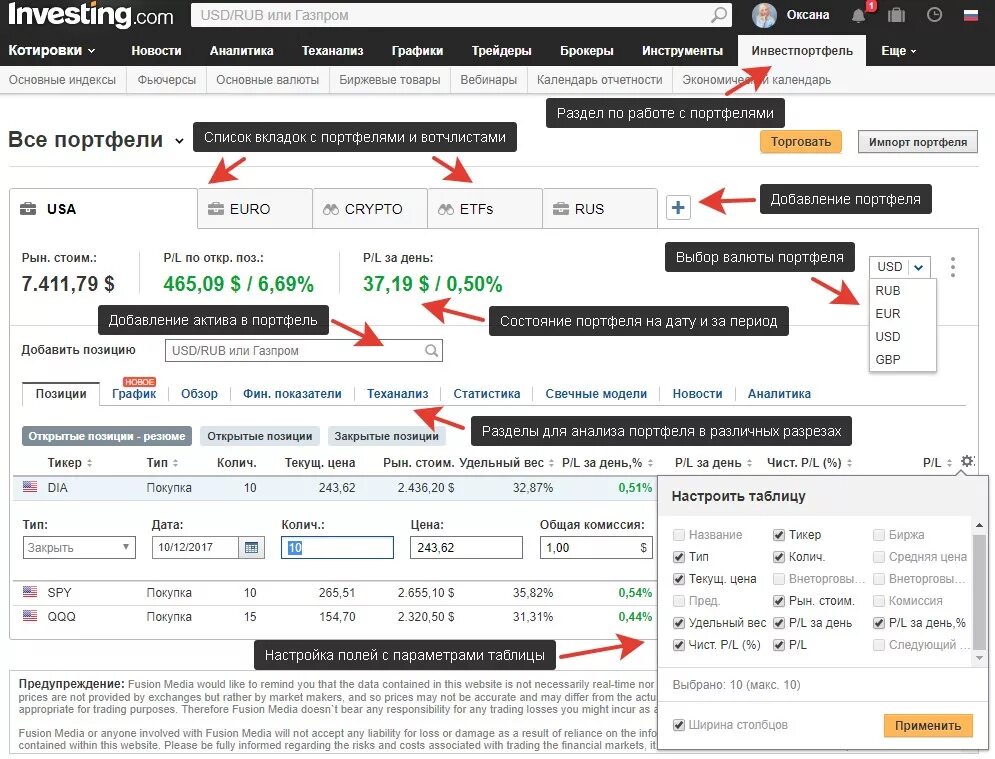Viewport: 995px width, 759px height.
Task: Focus the Цена price input
Action: pos(466,547)
